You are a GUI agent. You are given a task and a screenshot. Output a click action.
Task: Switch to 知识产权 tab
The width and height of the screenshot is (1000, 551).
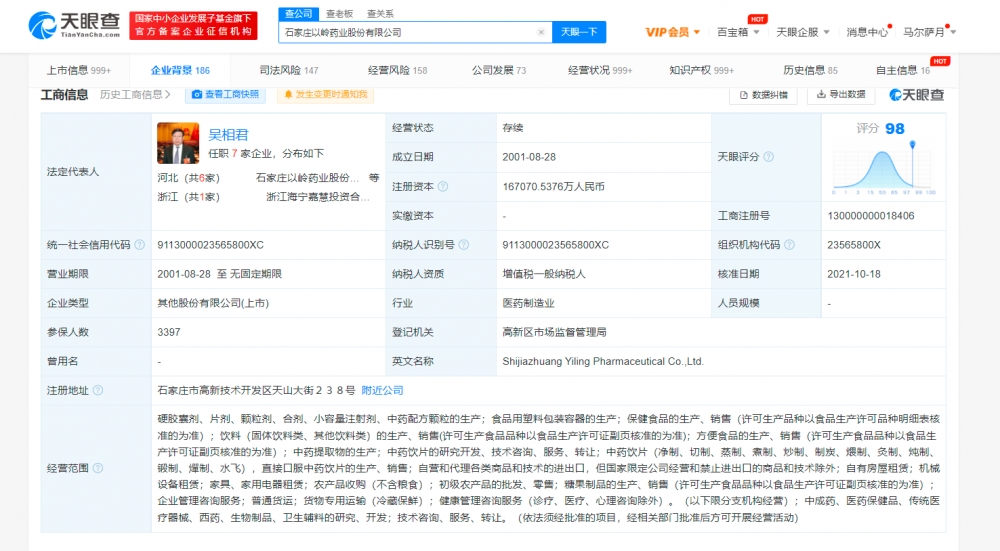point(702,70)
